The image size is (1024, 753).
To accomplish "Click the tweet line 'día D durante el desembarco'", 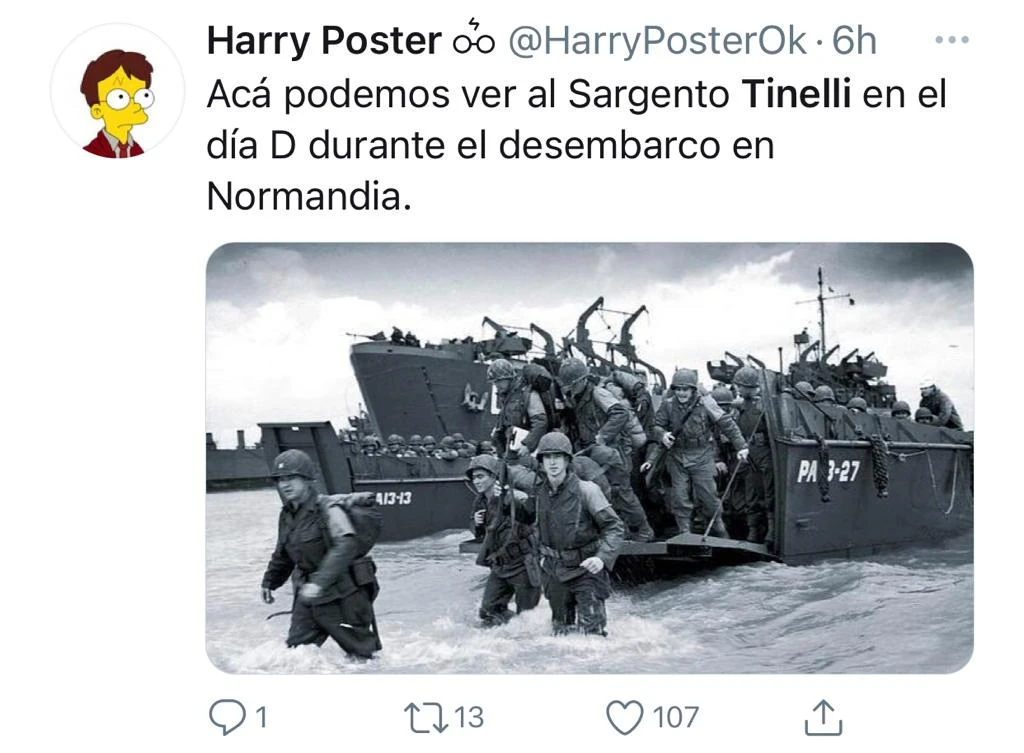I will coord(490,144).
